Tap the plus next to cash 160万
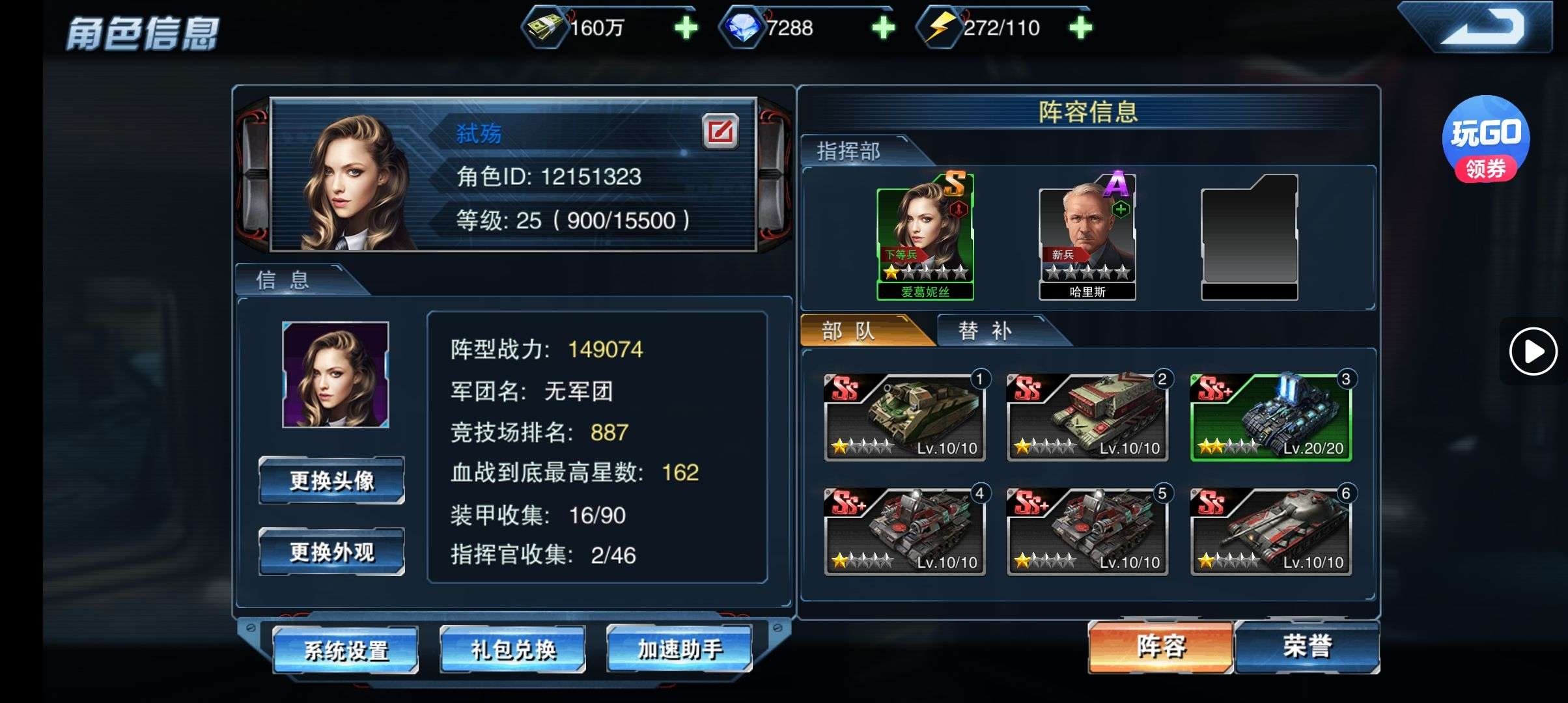 coord(686,28)
